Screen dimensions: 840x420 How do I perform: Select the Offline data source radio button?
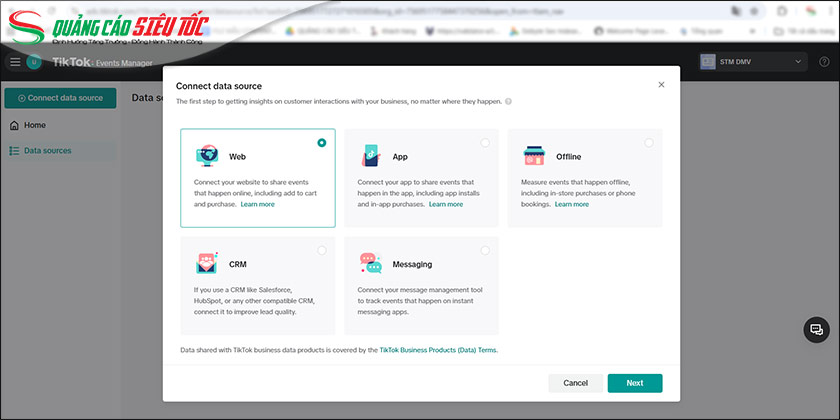click(x=649, y=142)
